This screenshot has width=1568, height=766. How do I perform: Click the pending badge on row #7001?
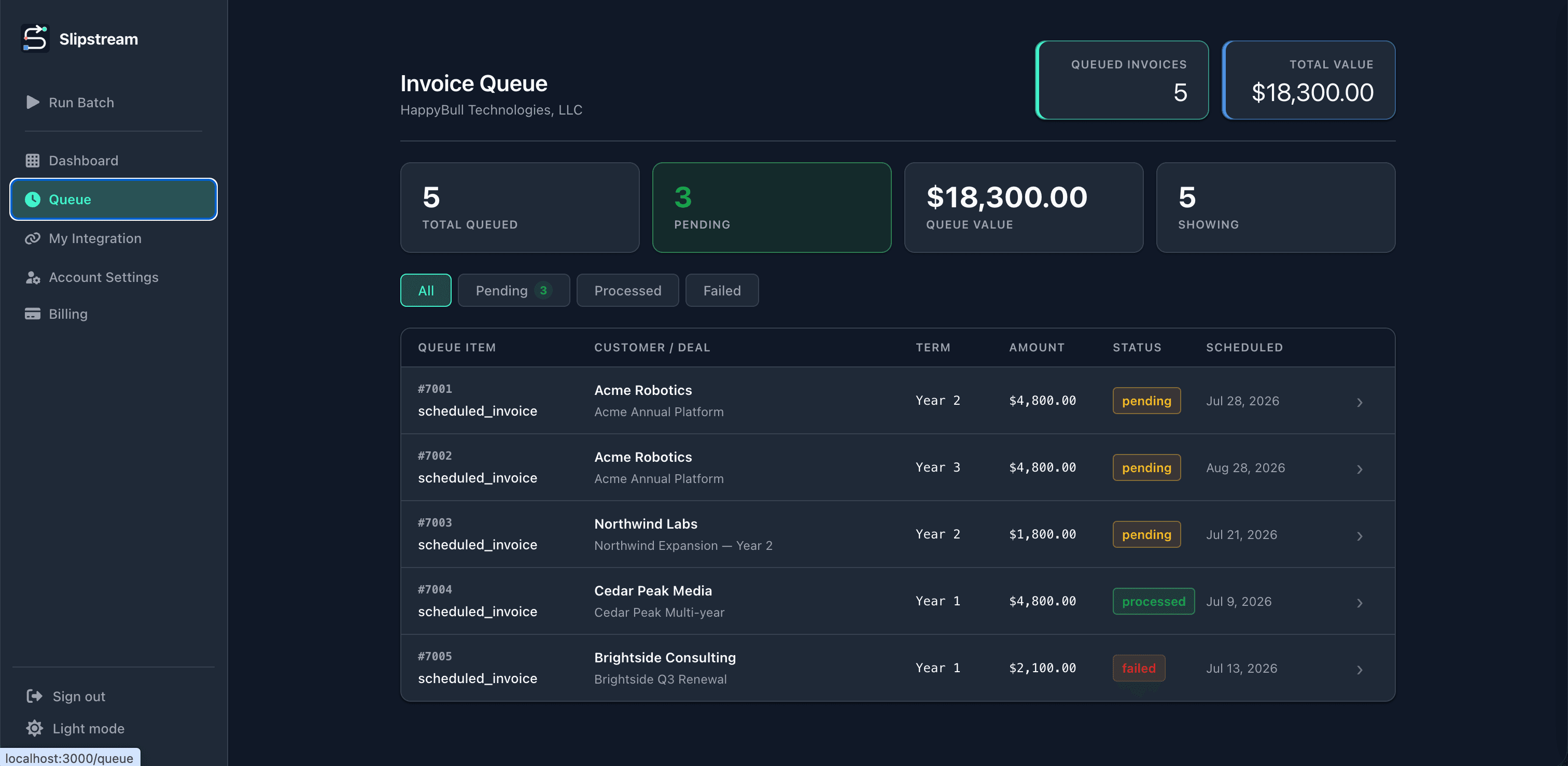point(1146,400)
